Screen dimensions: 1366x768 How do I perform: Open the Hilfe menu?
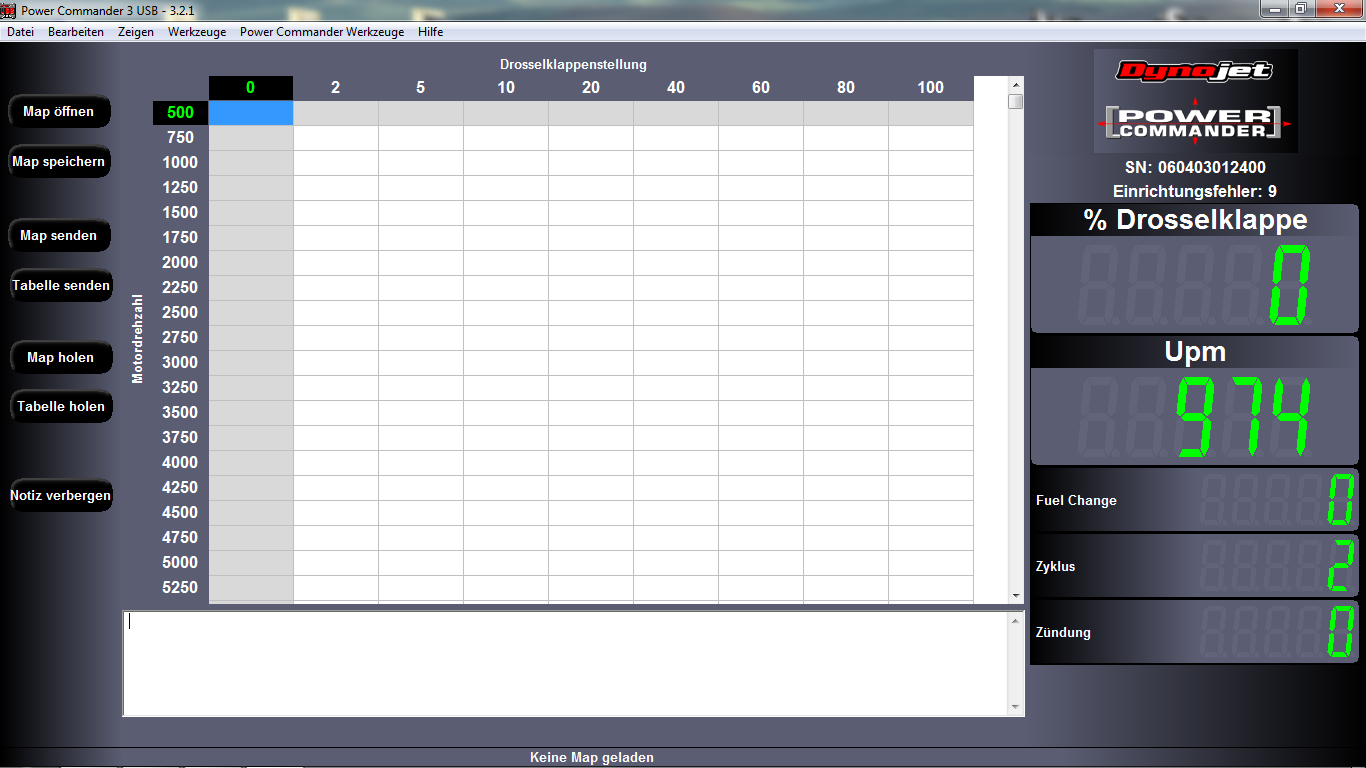tap(430, 32)
